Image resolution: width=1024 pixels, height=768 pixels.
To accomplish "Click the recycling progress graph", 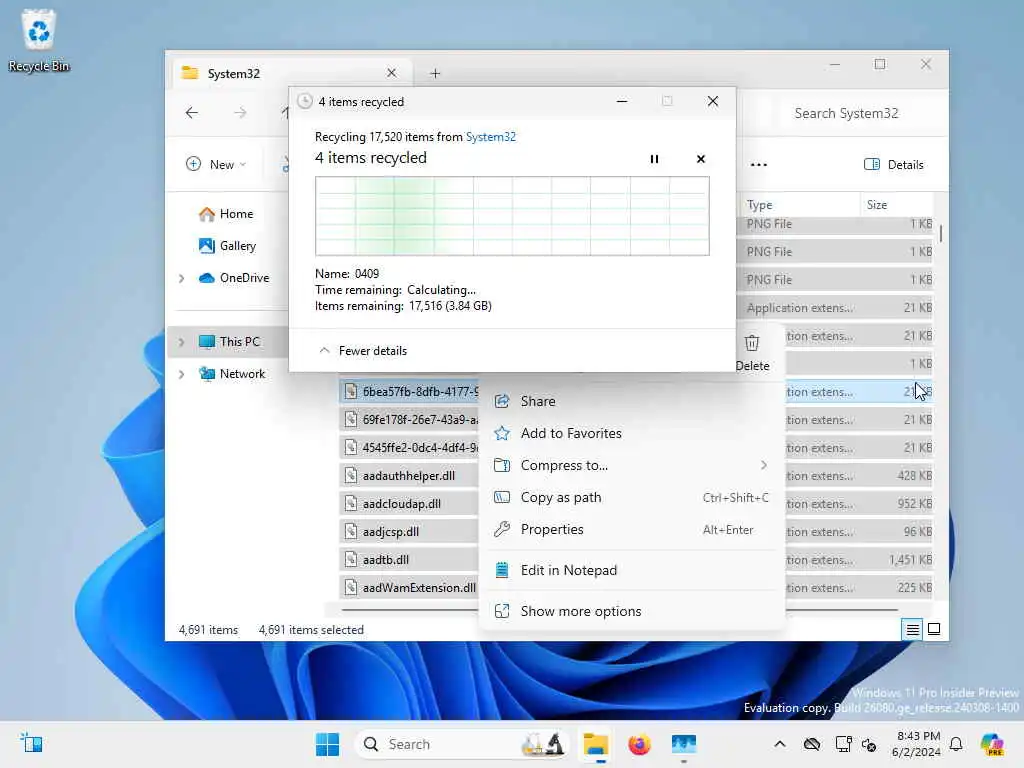I will (x=512, y=216).
